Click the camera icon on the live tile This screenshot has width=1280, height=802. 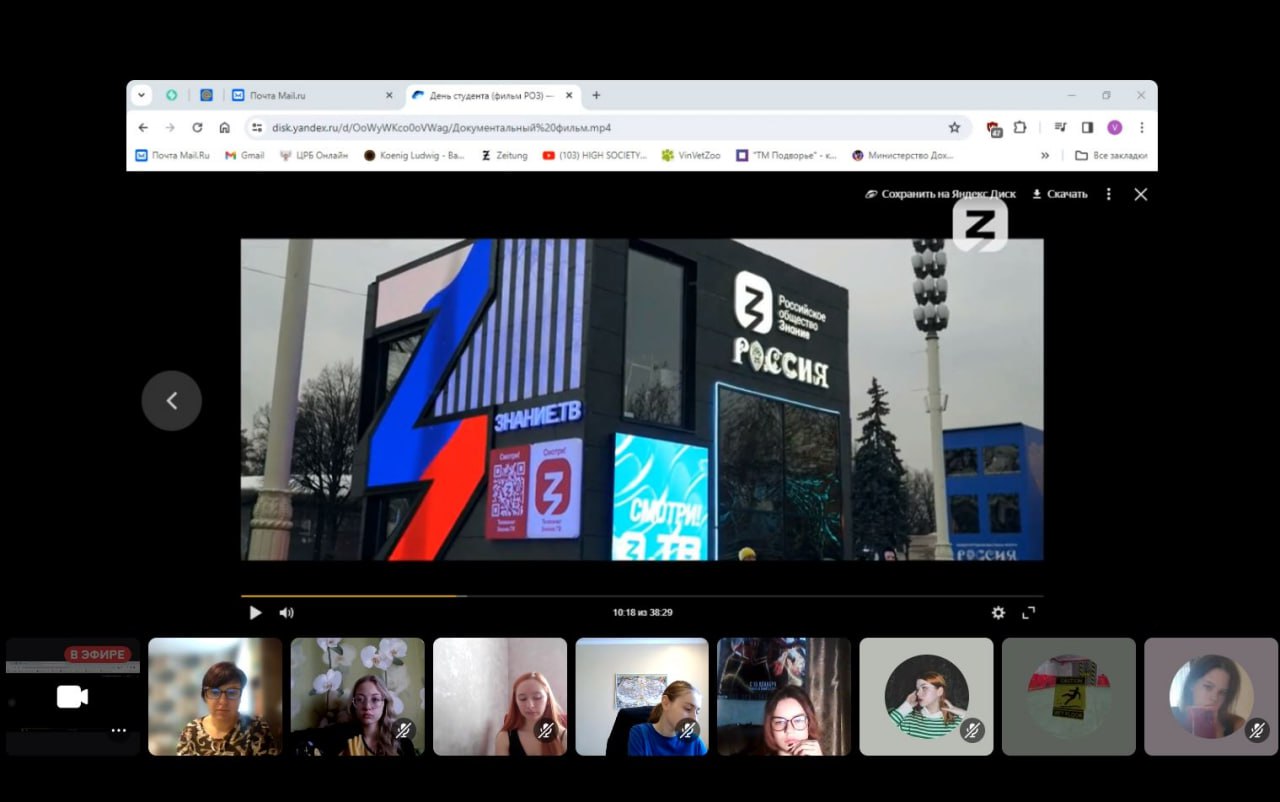click(x=72, y=697)
